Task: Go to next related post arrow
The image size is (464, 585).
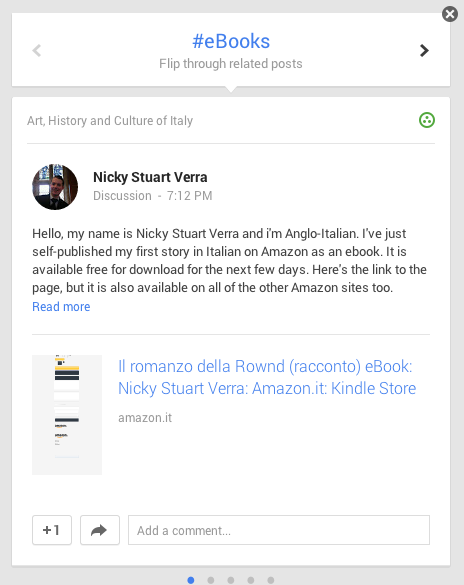Action: click(424, 50)
